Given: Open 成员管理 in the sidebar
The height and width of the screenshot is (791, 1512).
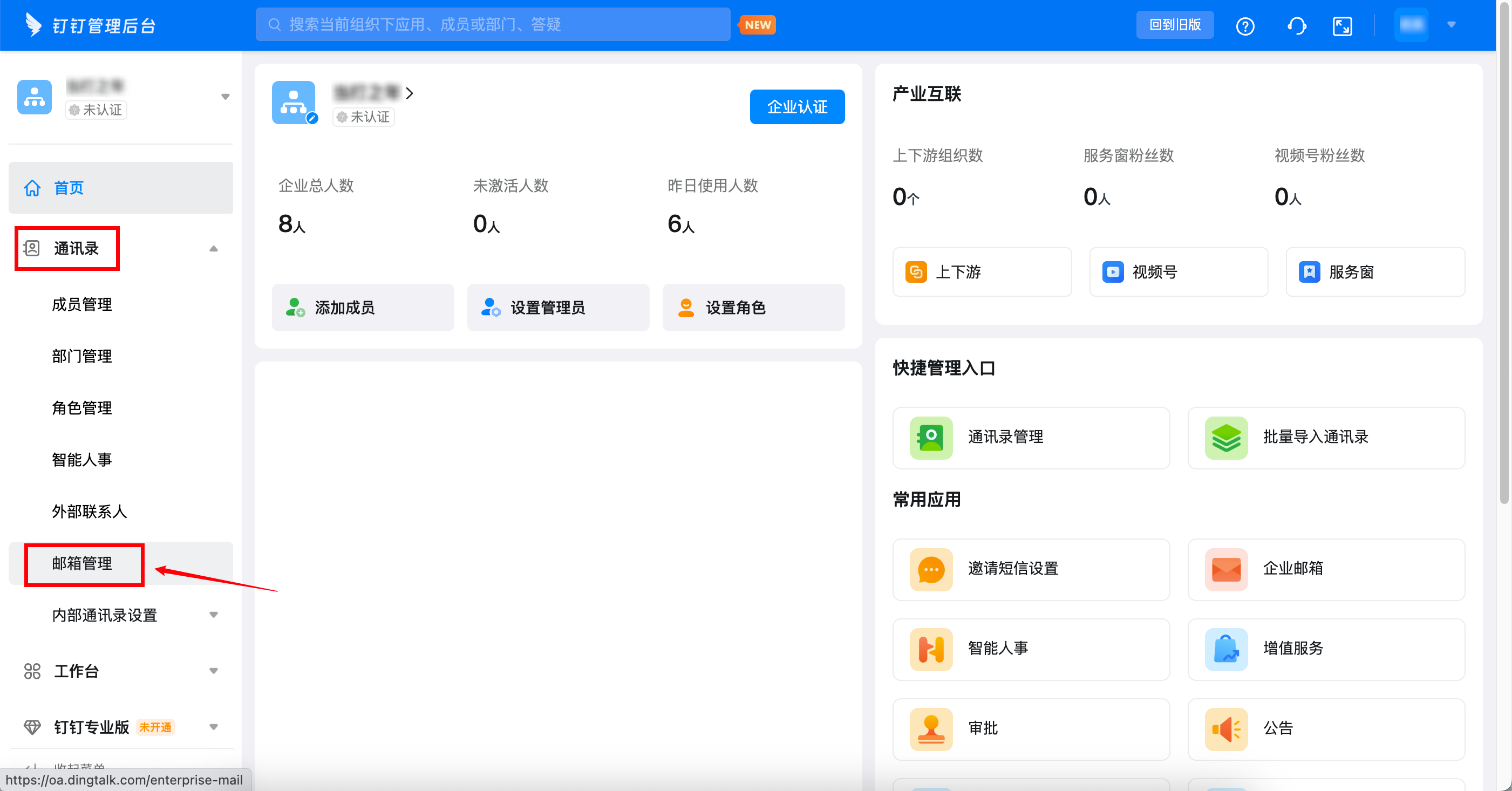Looking at the screenshot, I should (x=81, y=304).
